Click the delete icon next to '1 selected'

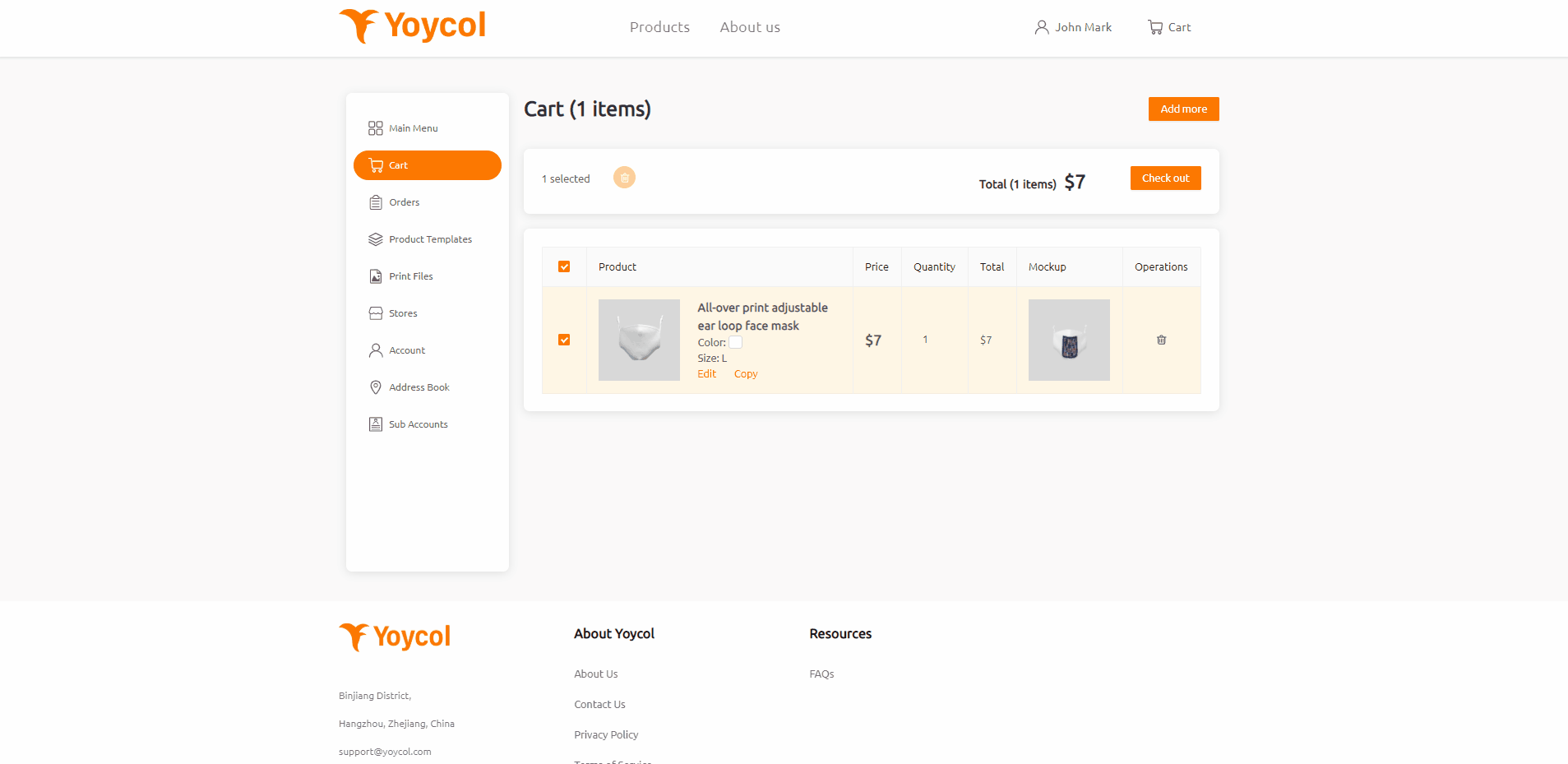tap(623, 178)
